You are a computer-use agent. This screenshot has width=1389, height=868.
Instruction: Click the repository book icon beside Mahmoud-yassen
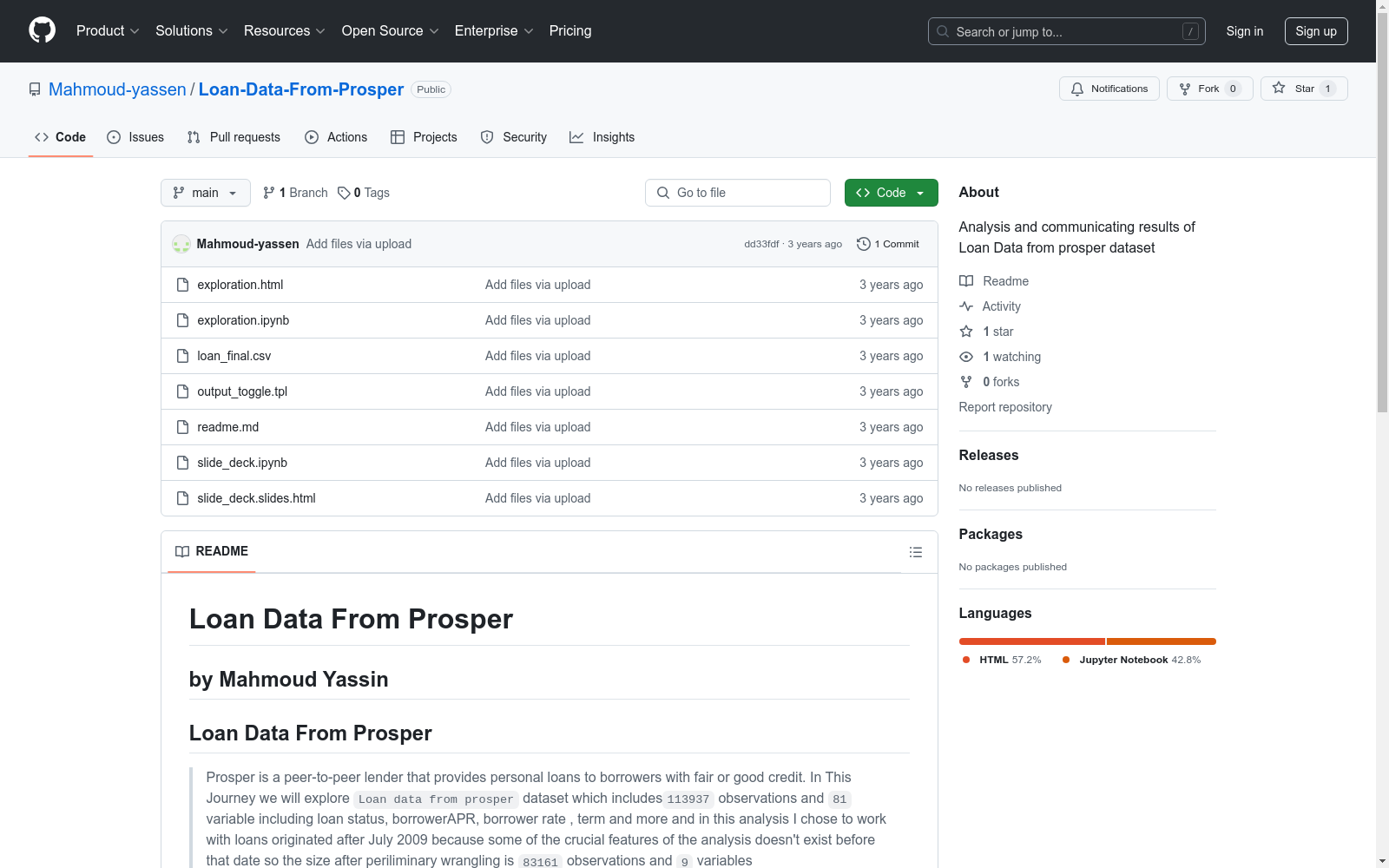click(35, 89)
